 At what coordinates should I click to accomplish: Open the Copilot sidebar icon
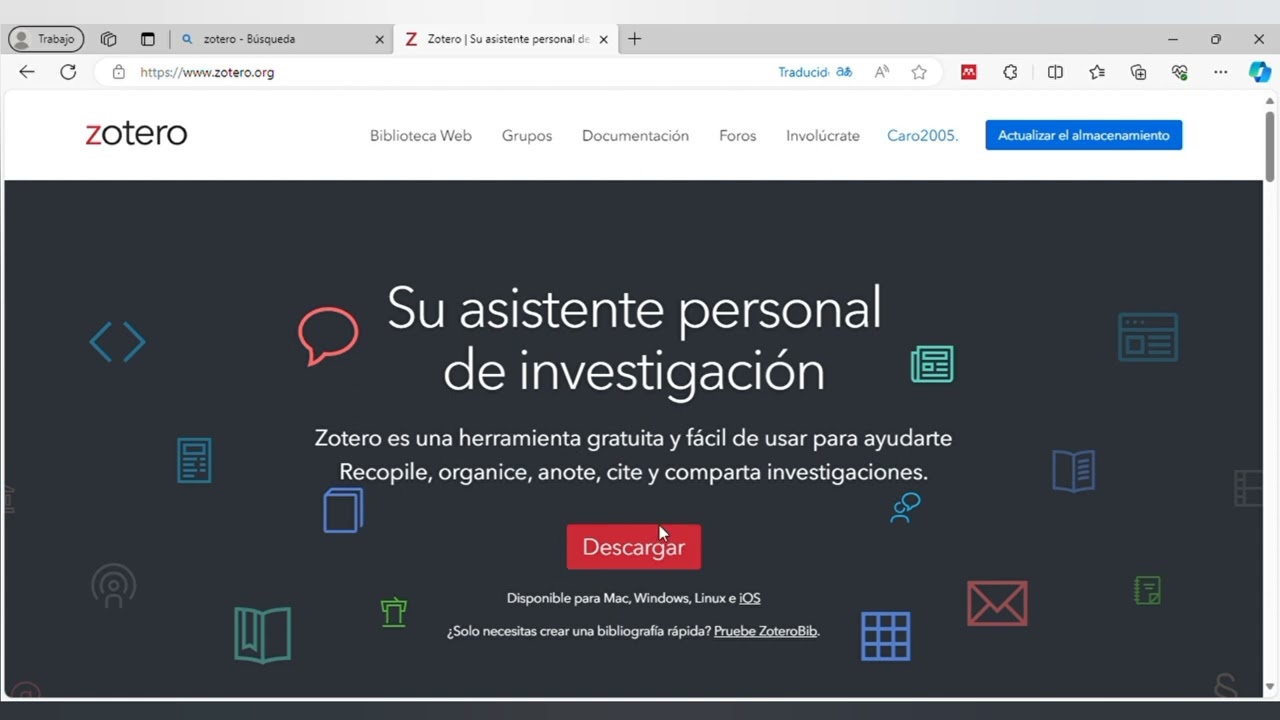[1260, 72]
